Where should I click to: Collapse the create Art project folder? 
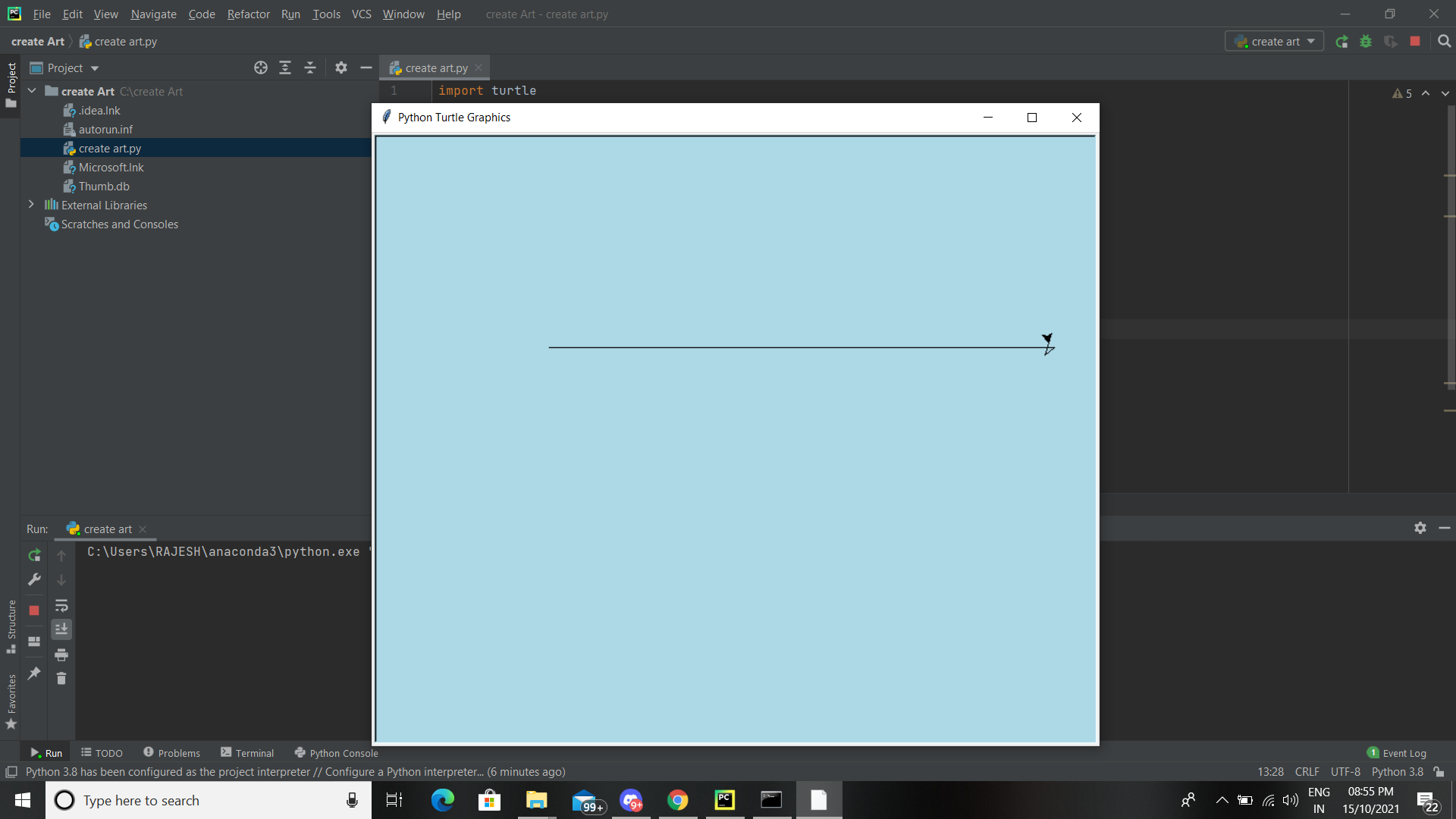tap(32, 91)
